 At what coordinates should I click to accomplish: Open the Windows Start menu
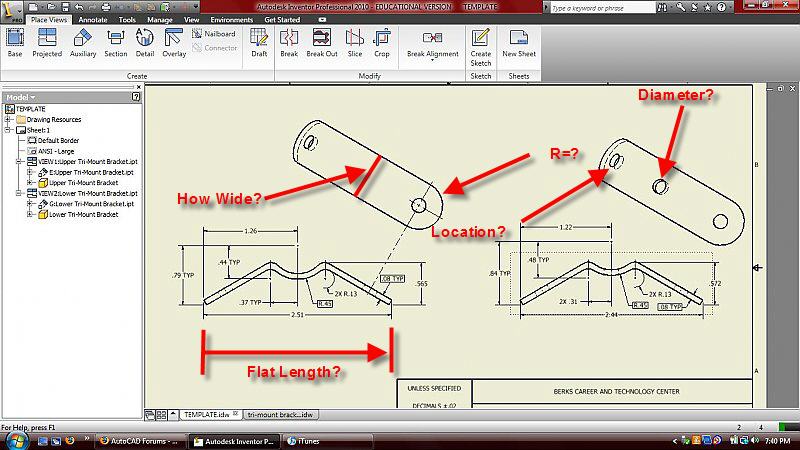(16, 440)
